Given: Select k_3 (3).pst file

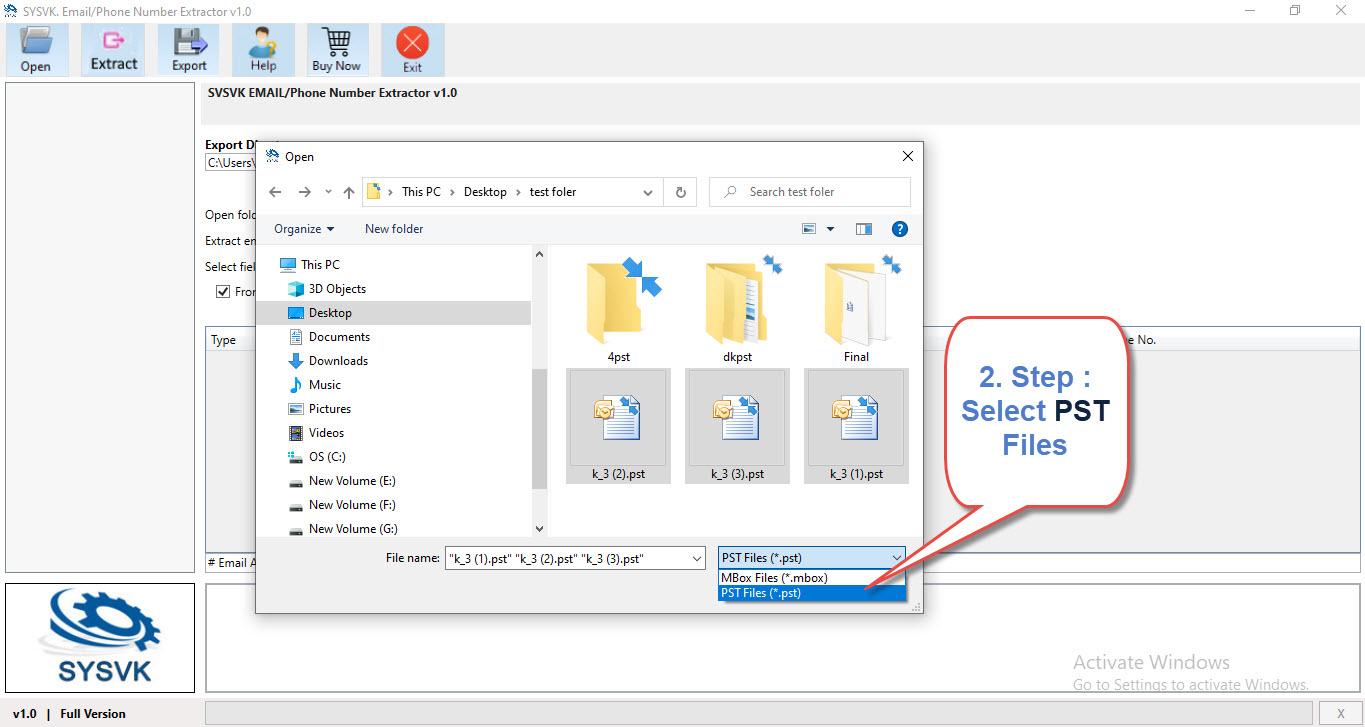Looking at the screenshot, I should (737, 426).
